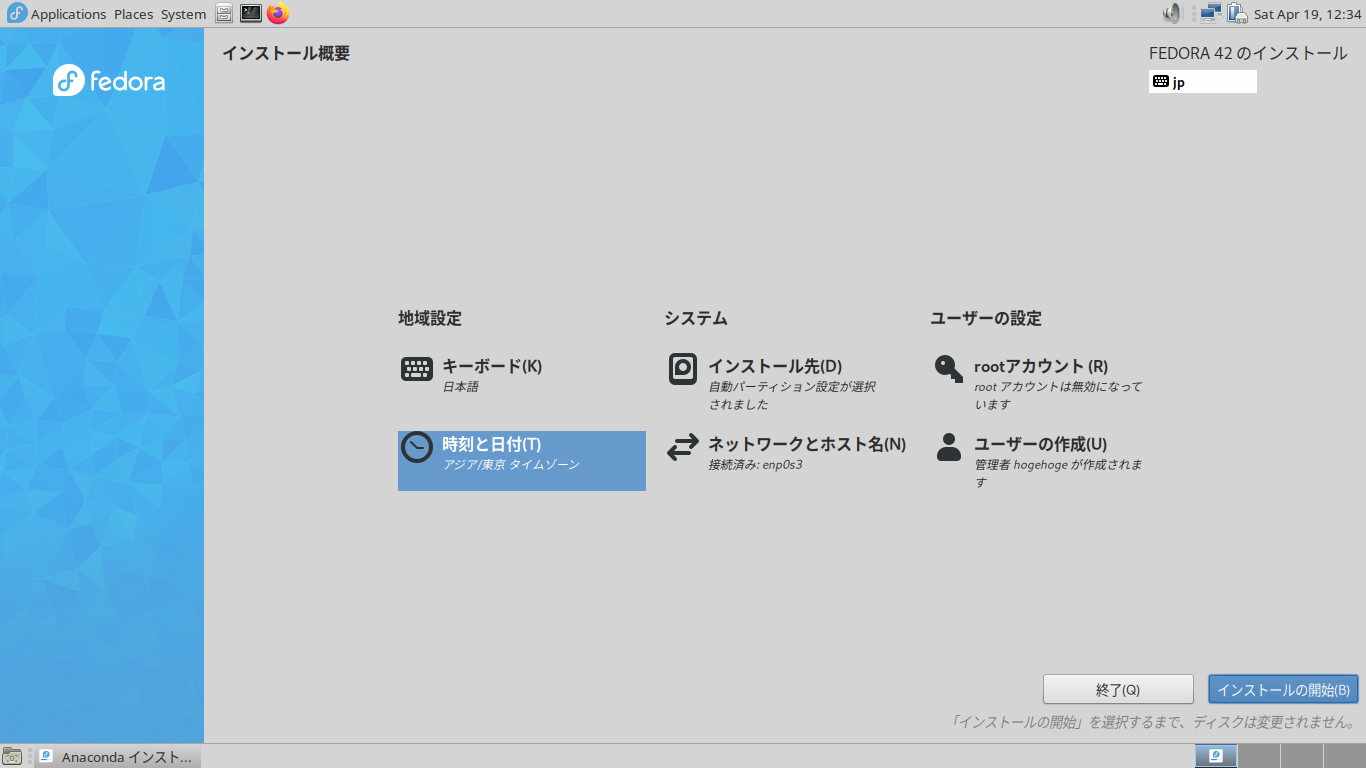Launch the terminal from the top panel

point(251,14)
